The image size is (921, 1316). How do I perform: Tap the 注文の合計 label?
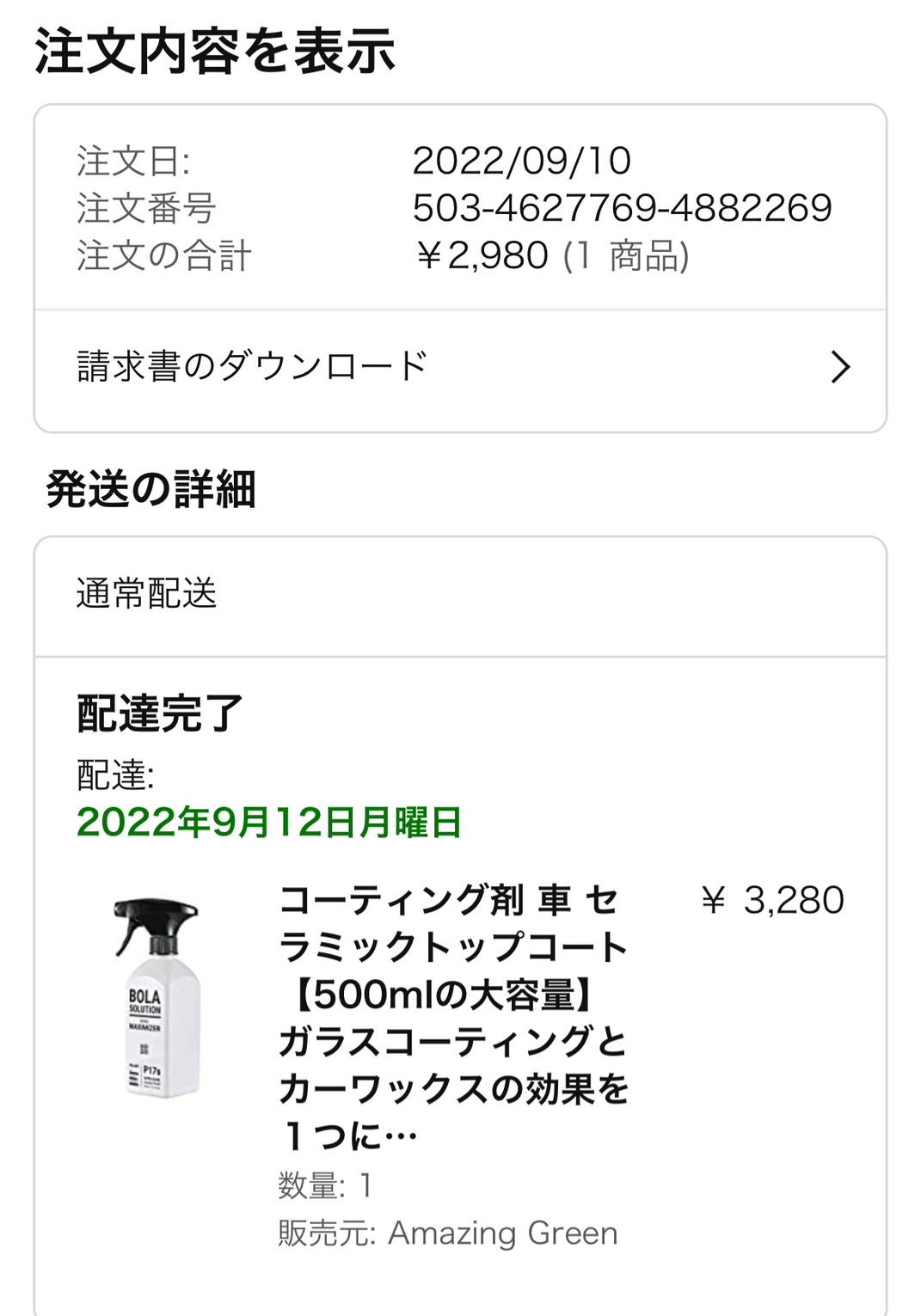[x=163, y=255]
